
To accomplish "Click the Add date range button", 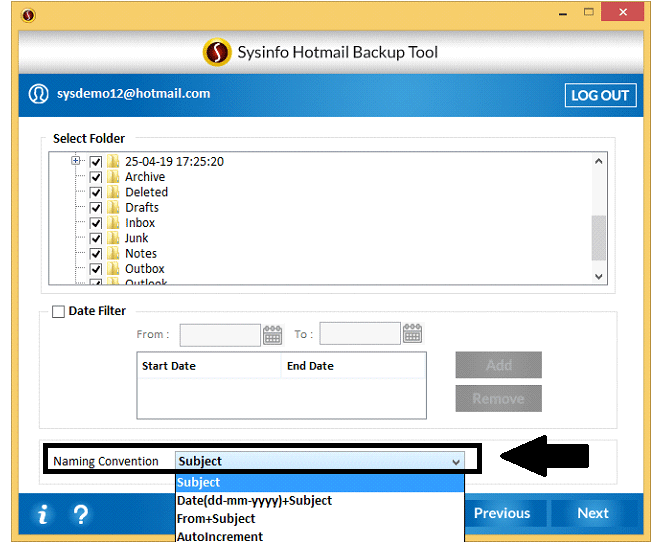I will [x=499, y=365].
